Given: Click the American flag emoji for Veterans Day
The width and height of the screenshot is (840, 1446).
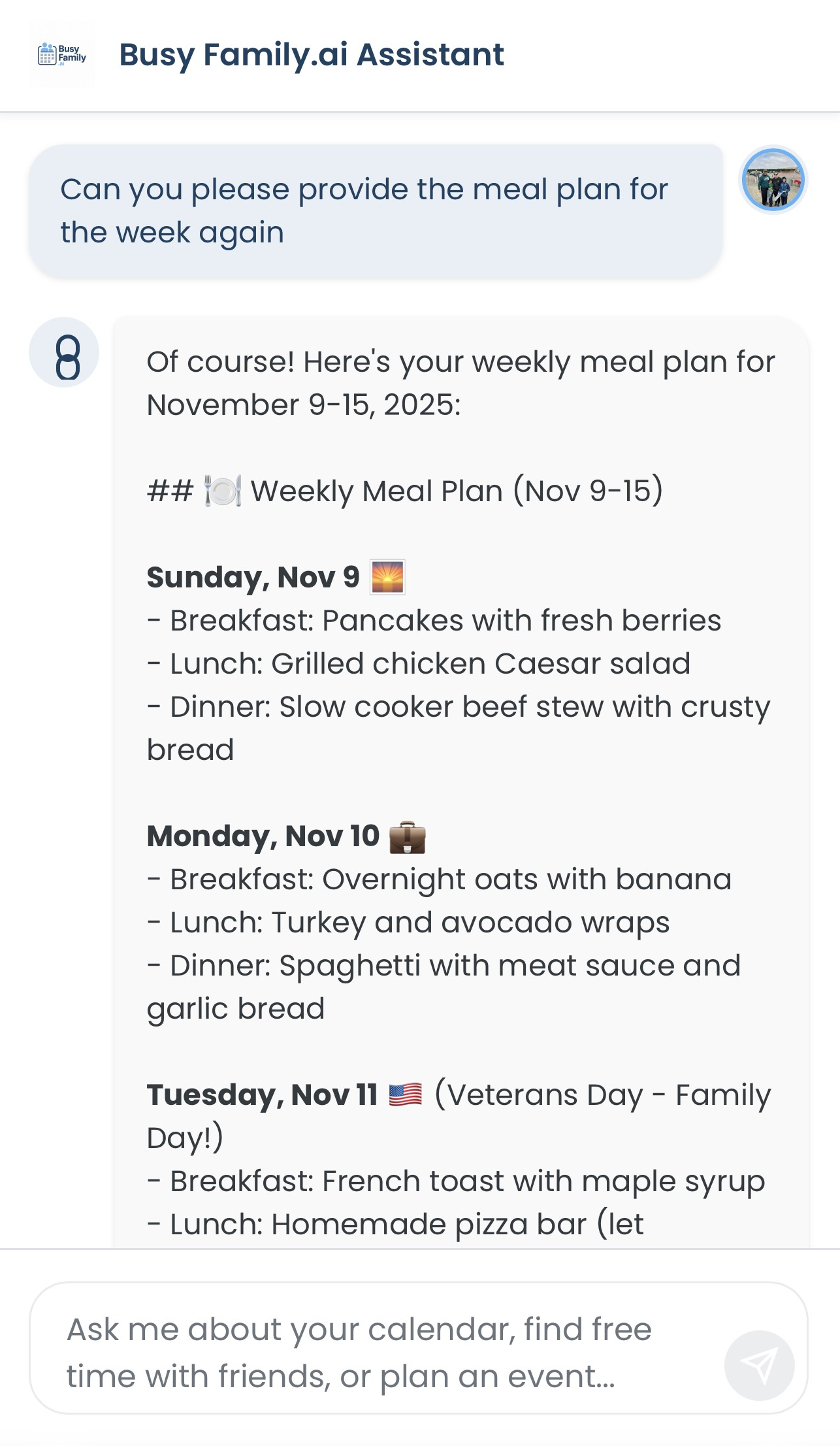Looking at the screenshot, I should tap(404, 1093).
